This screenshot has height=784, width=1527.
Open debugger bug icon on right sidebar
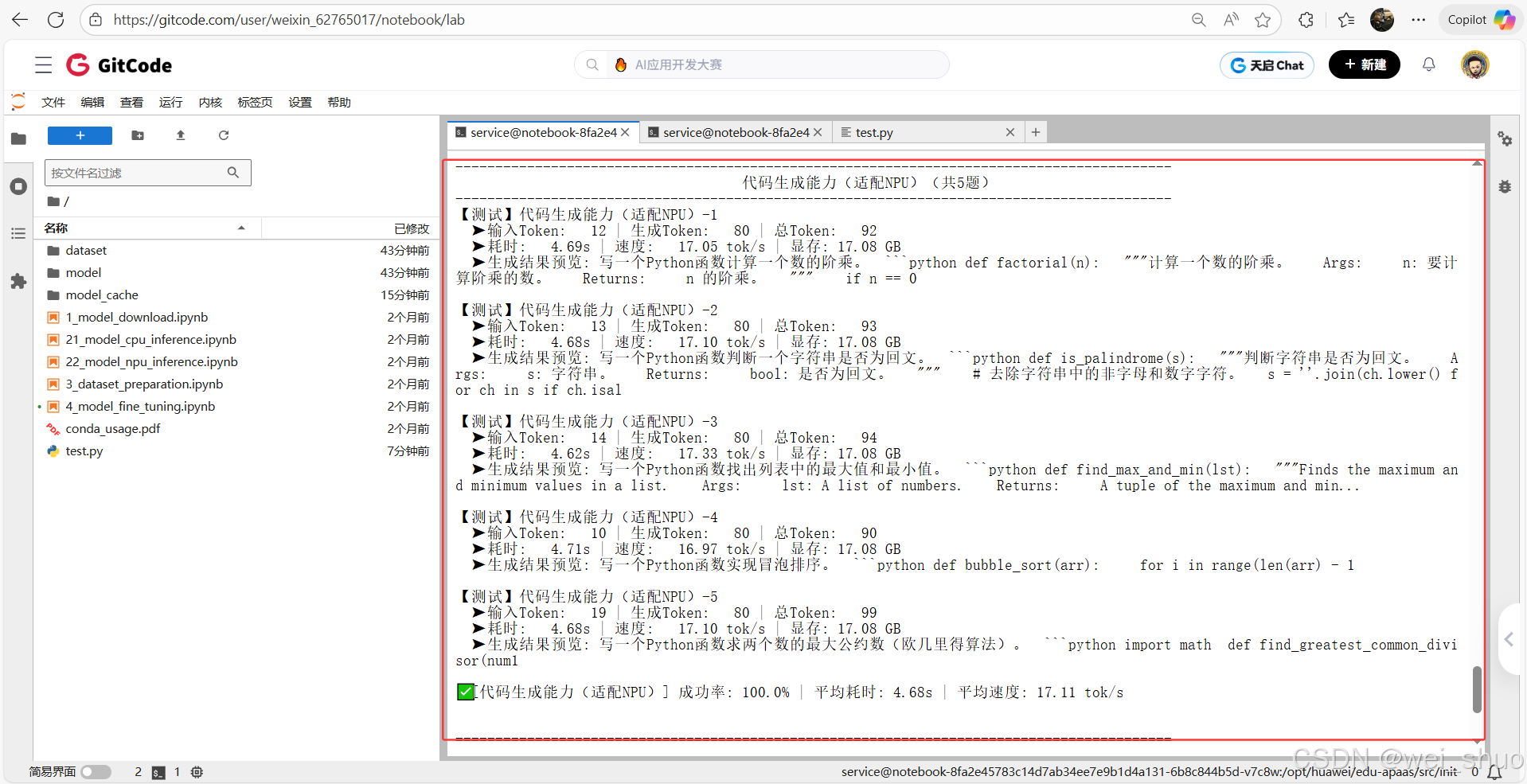click(x=1505, y=186)
